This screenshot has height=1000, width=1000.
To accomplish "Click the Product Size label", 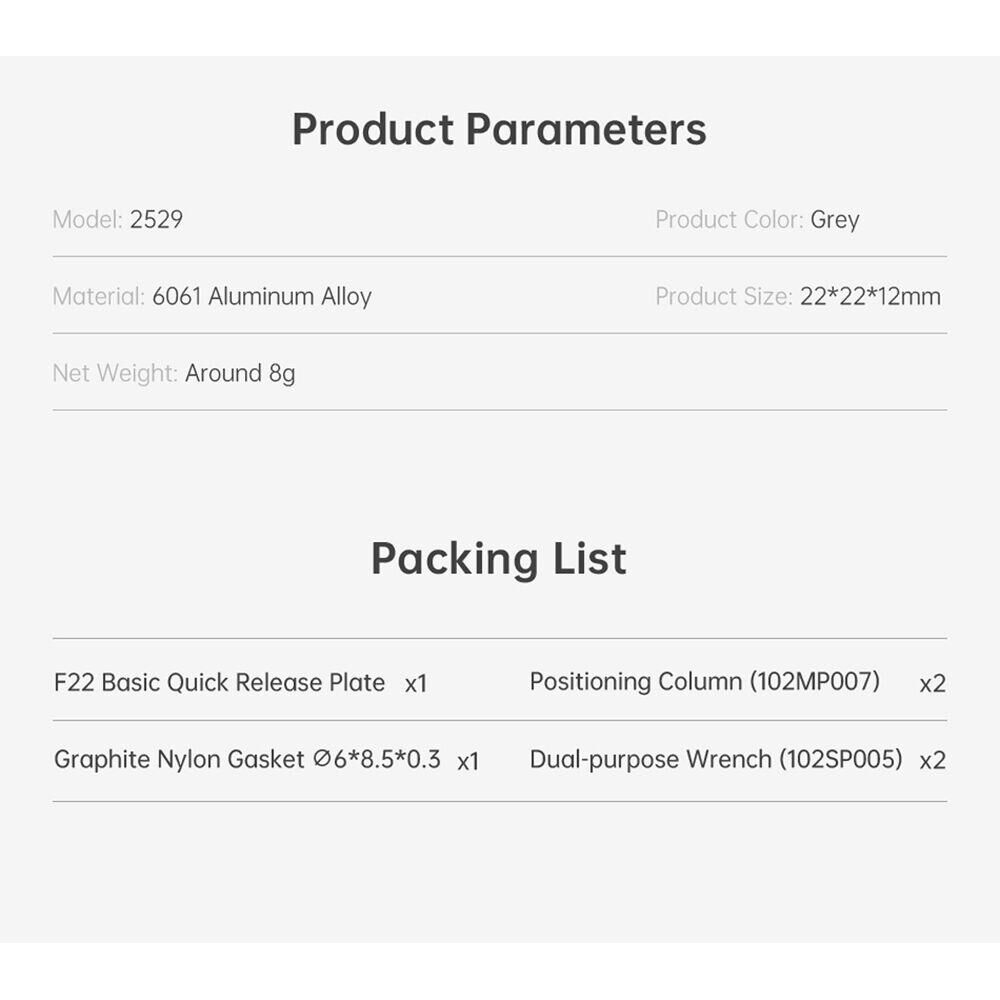I will click(x=724, y=297).
